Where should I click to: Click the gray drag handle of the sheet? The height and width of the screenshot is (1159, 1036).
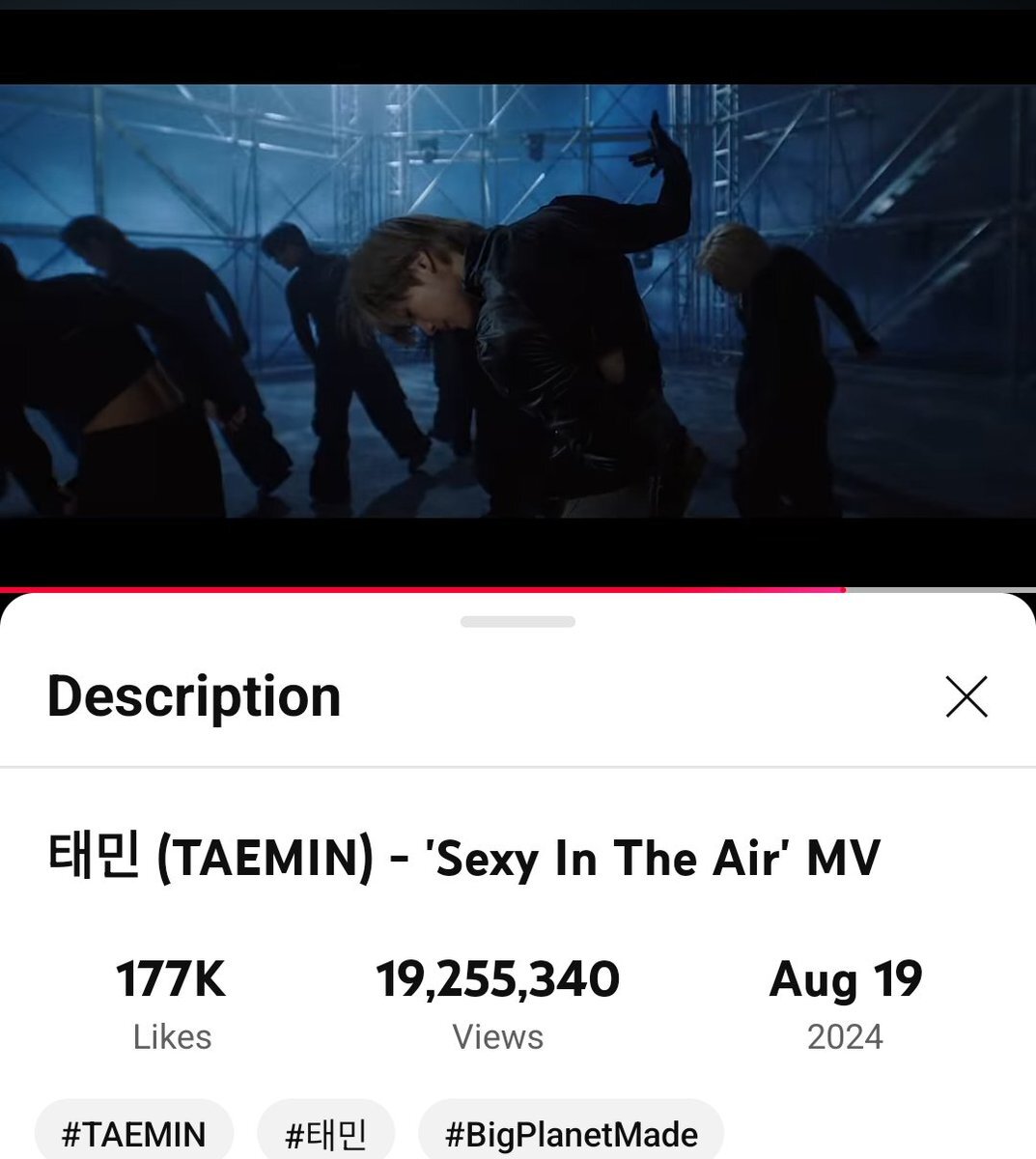click(518, 622)
